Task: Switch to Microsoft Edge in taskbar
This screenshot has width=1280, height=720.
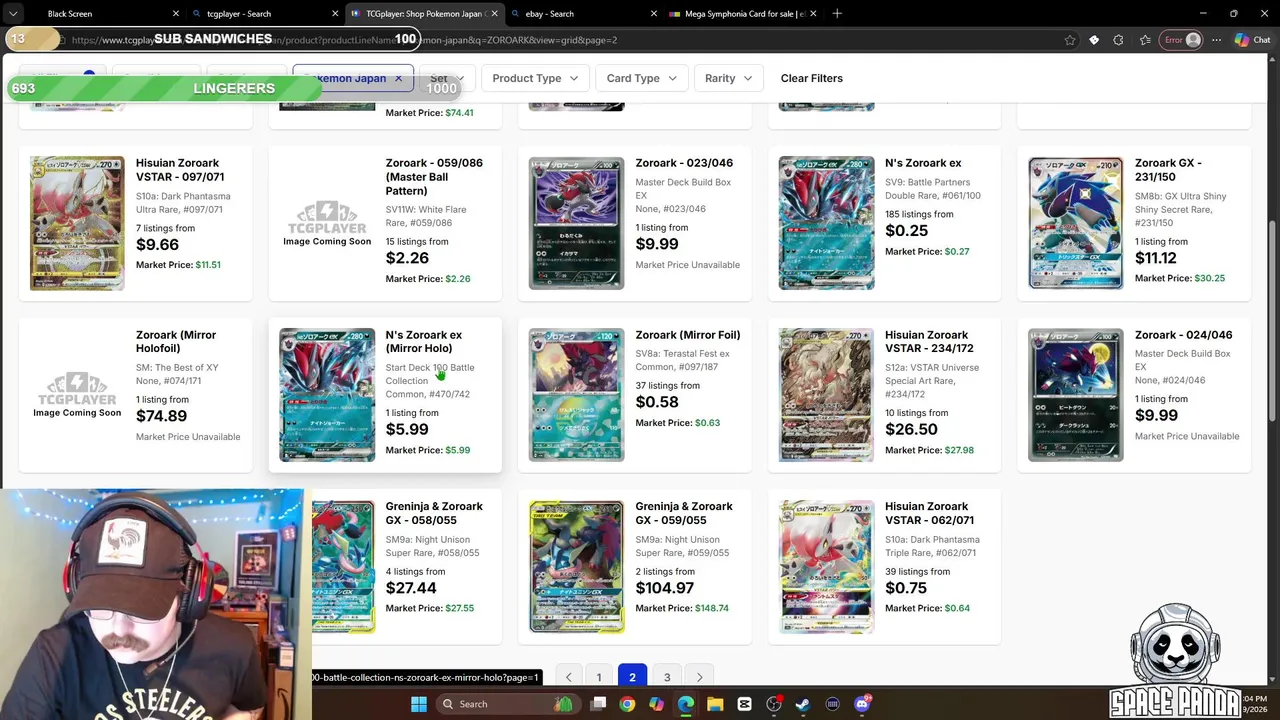Action: tap(686, 704)
